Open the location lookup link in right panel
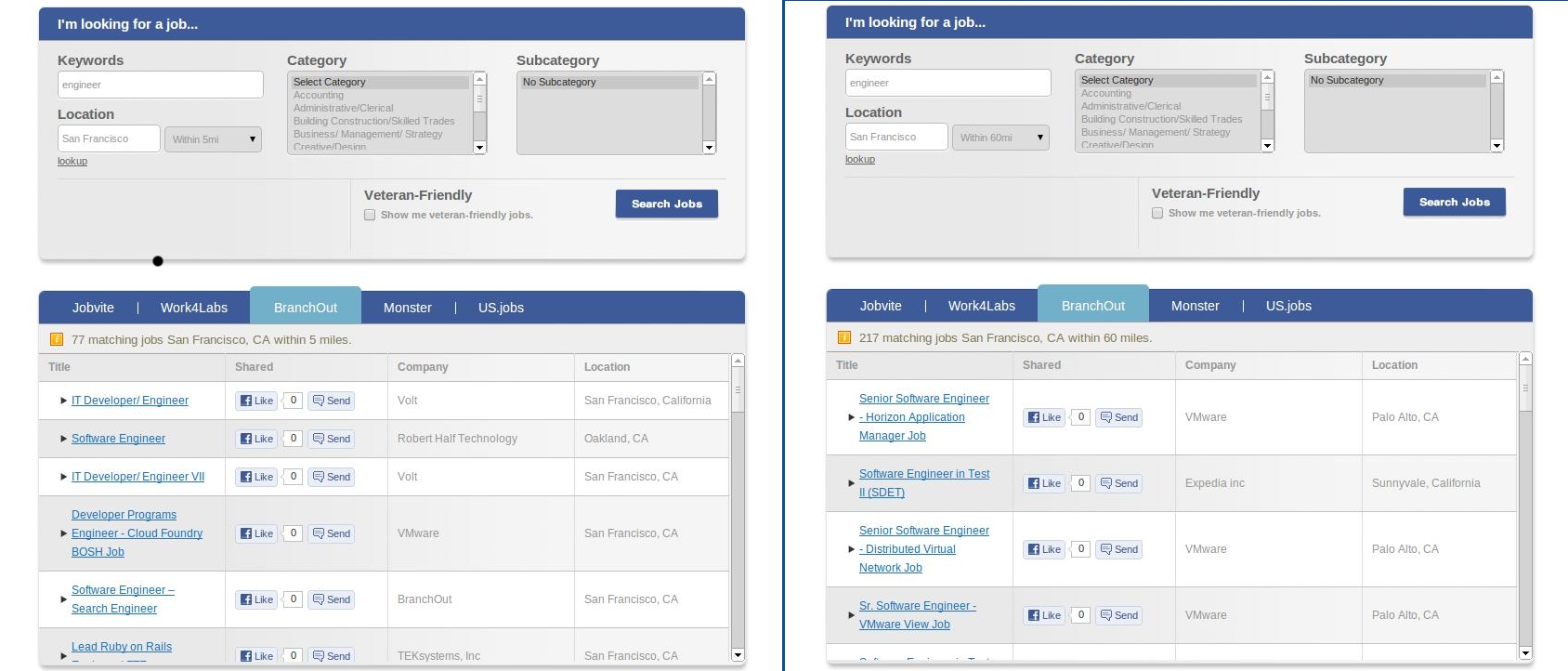This screenshot has width=1568, height=671. [860, 159]
